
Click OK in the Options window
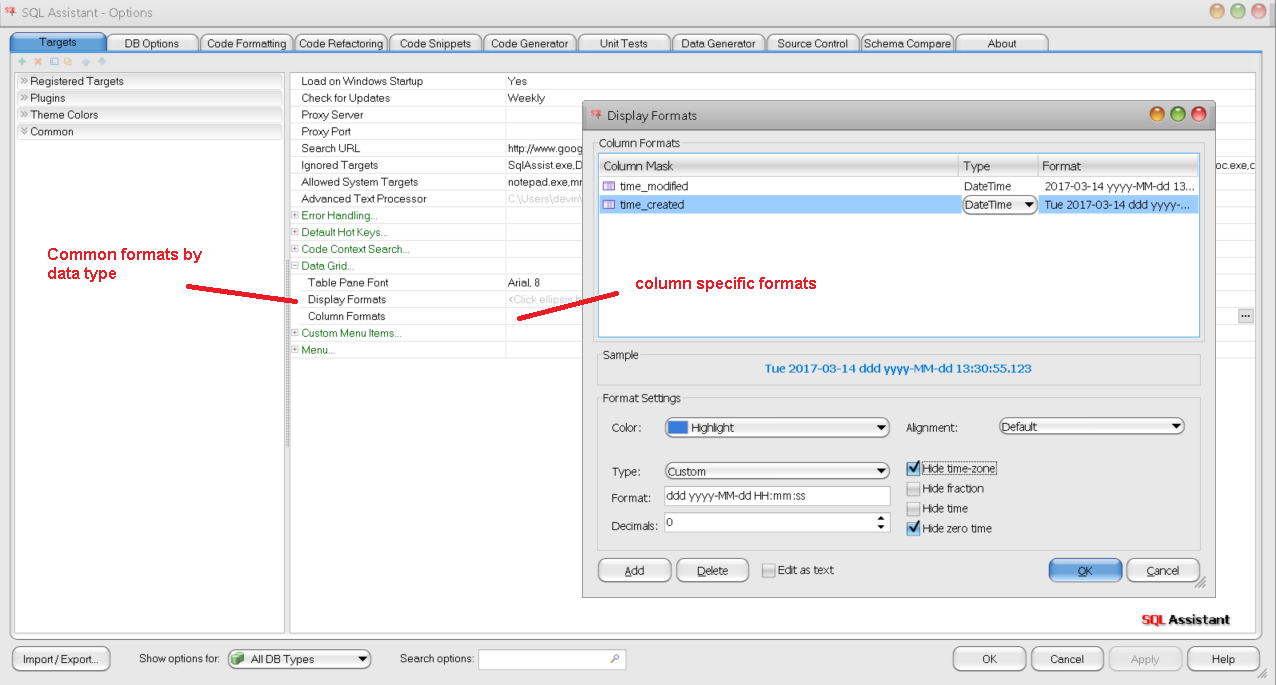click(989, 659)
